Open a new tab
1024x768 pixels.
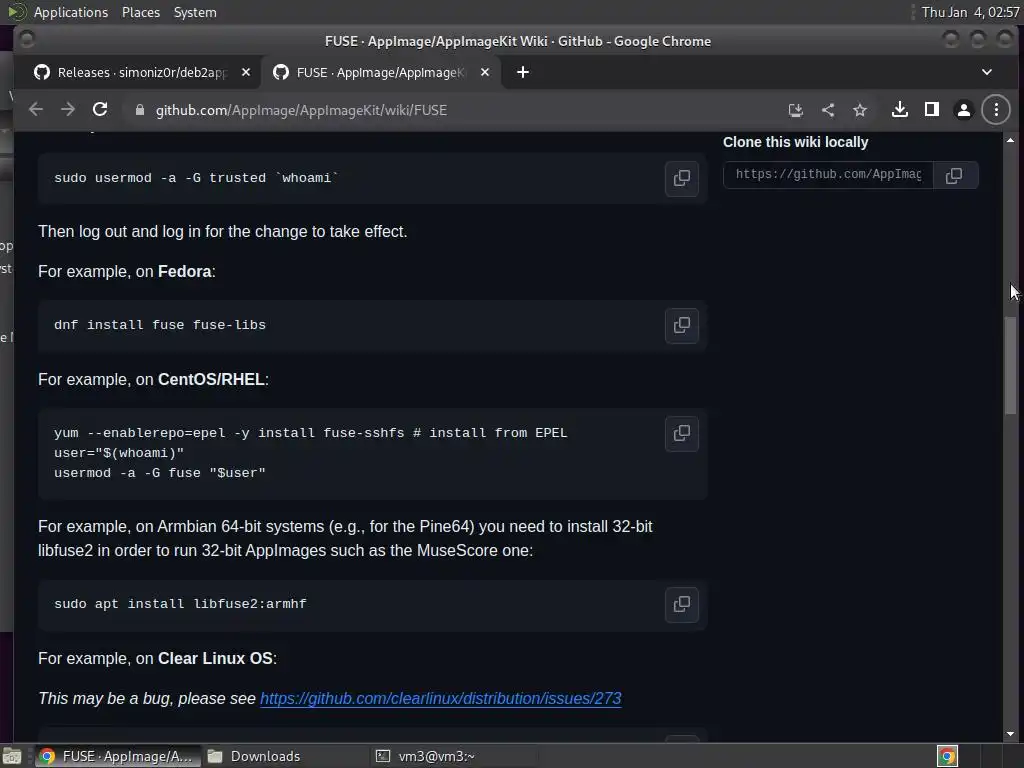[x=522, y=72]
